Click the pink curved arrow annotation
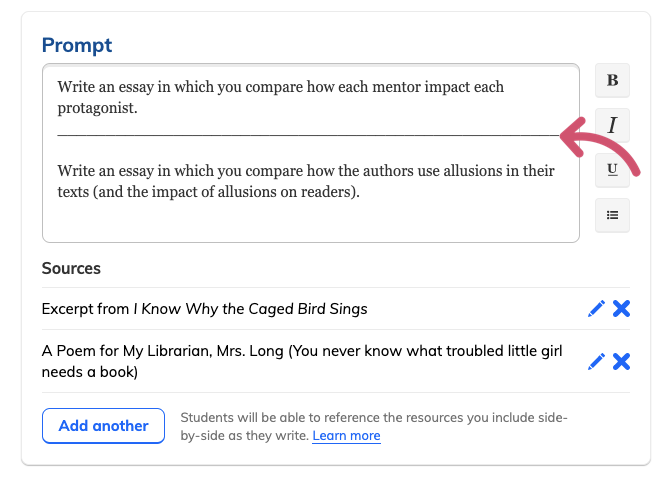This screenshot has width=670, height=485. 599,145
